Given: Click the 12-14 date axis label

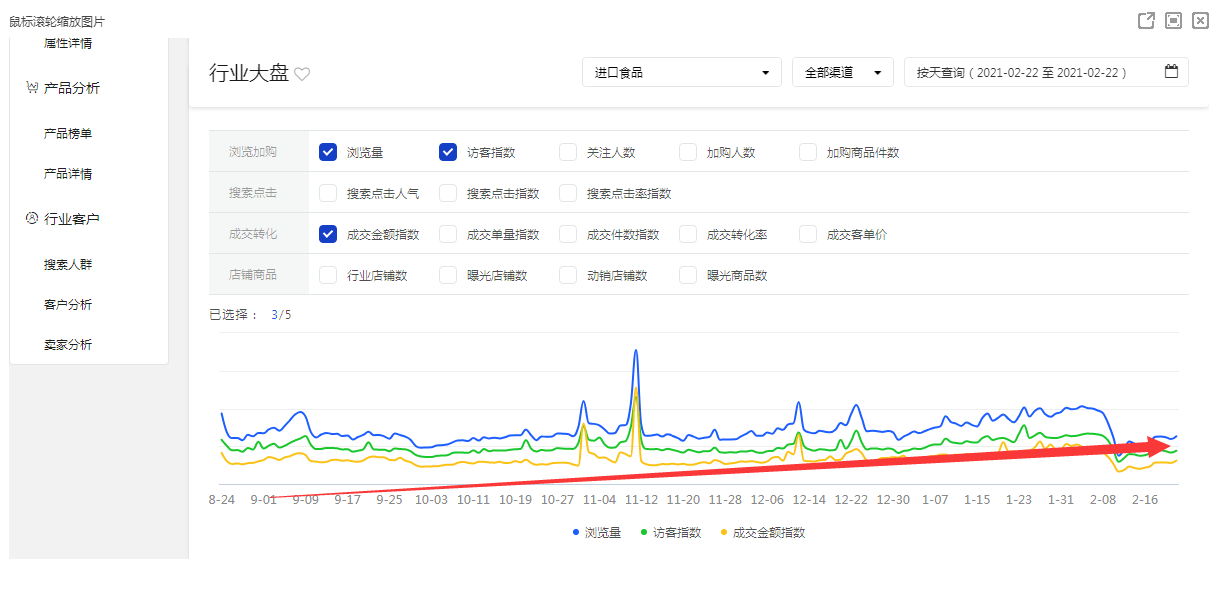Looking at the screenshot, I should (809, 499).
